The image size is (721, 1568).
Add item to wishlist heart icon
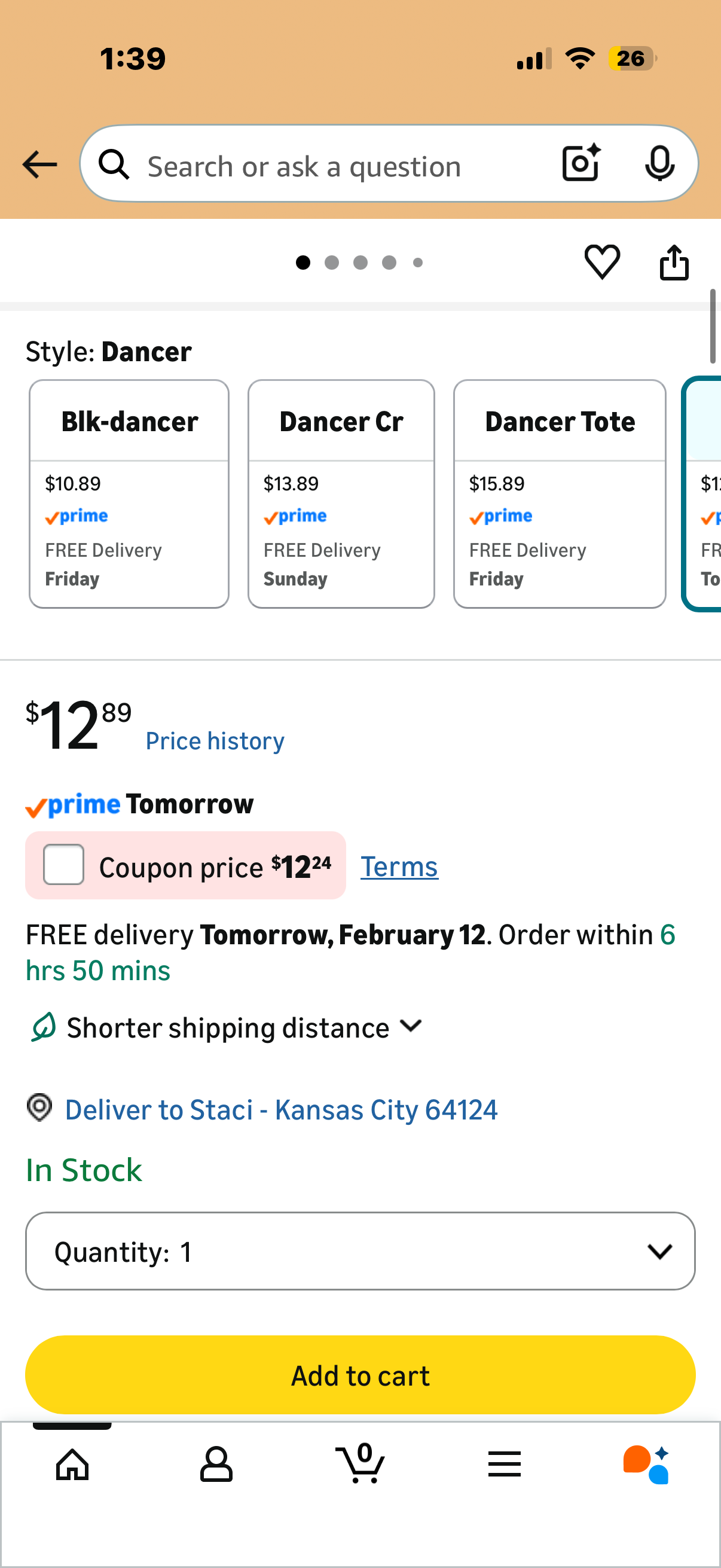(602, 263)
